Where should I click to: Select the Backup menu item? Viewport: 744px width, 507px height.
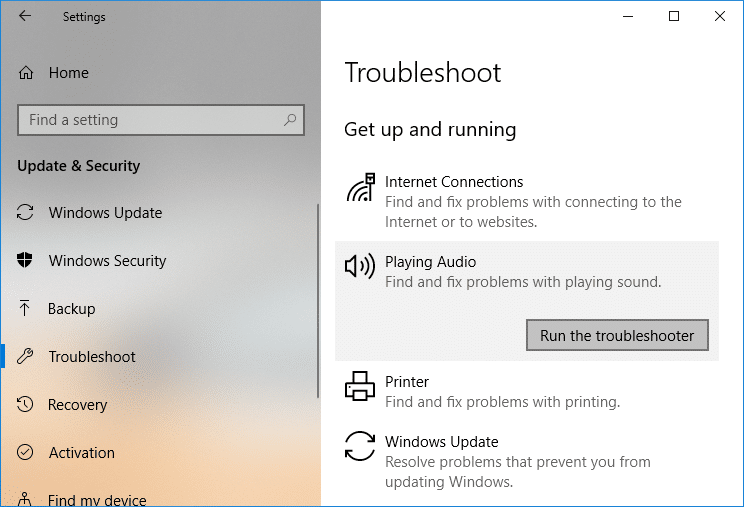pyautogui.click(x=71, y=309)
